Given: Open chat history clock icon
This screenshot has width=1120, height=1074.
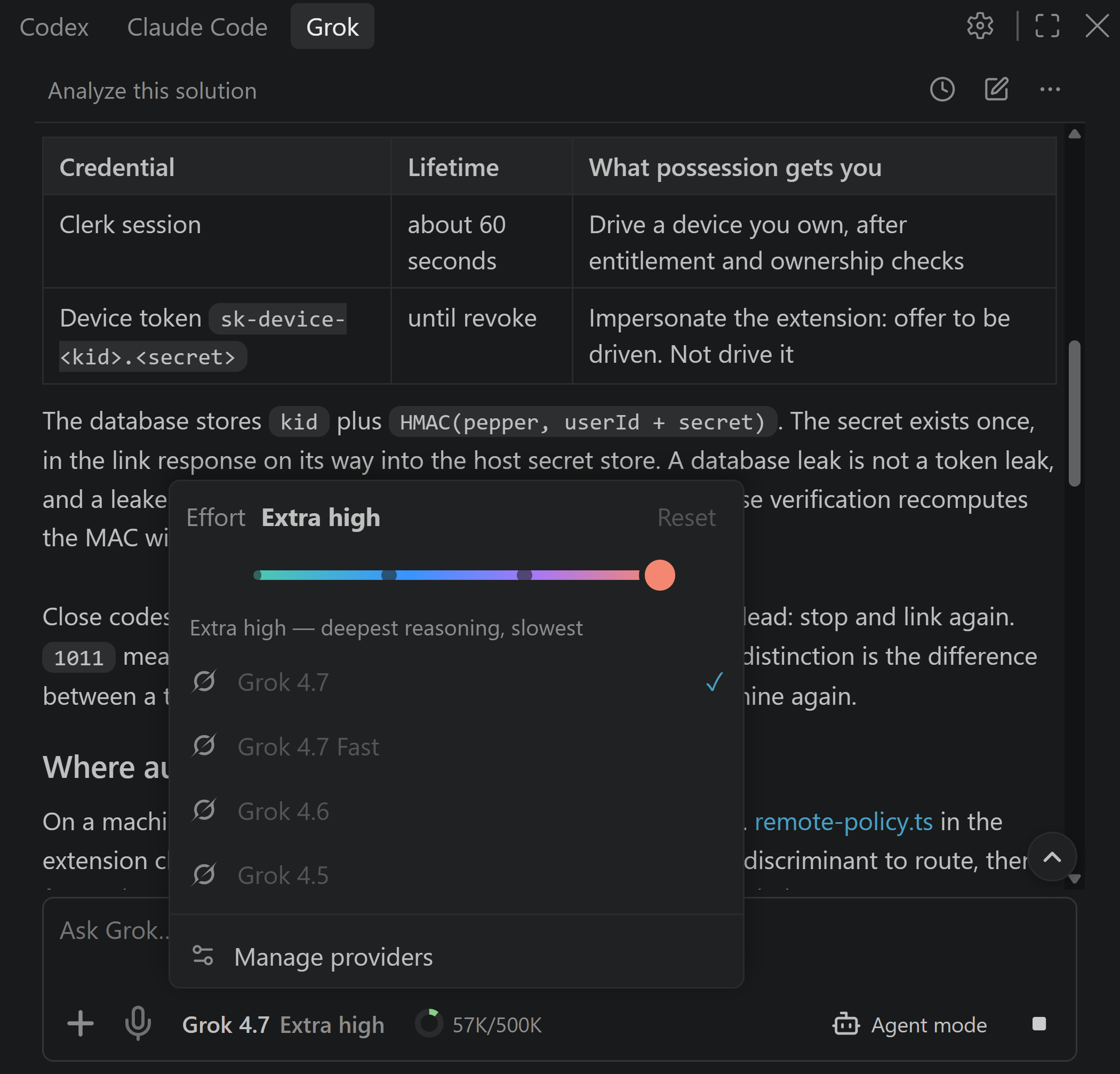Looking at the screenshot, I should [x=942, y=90].
